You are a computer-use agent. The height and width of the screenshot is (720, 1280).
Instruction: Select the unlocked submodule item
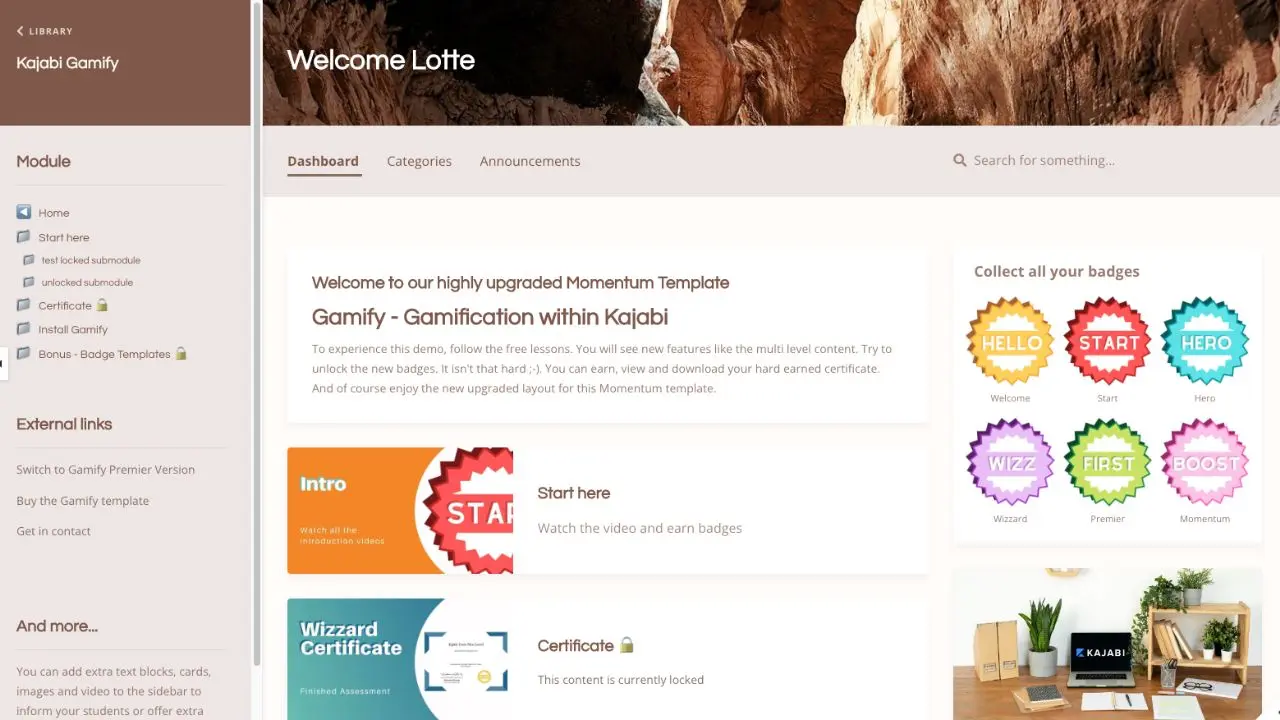87,282
